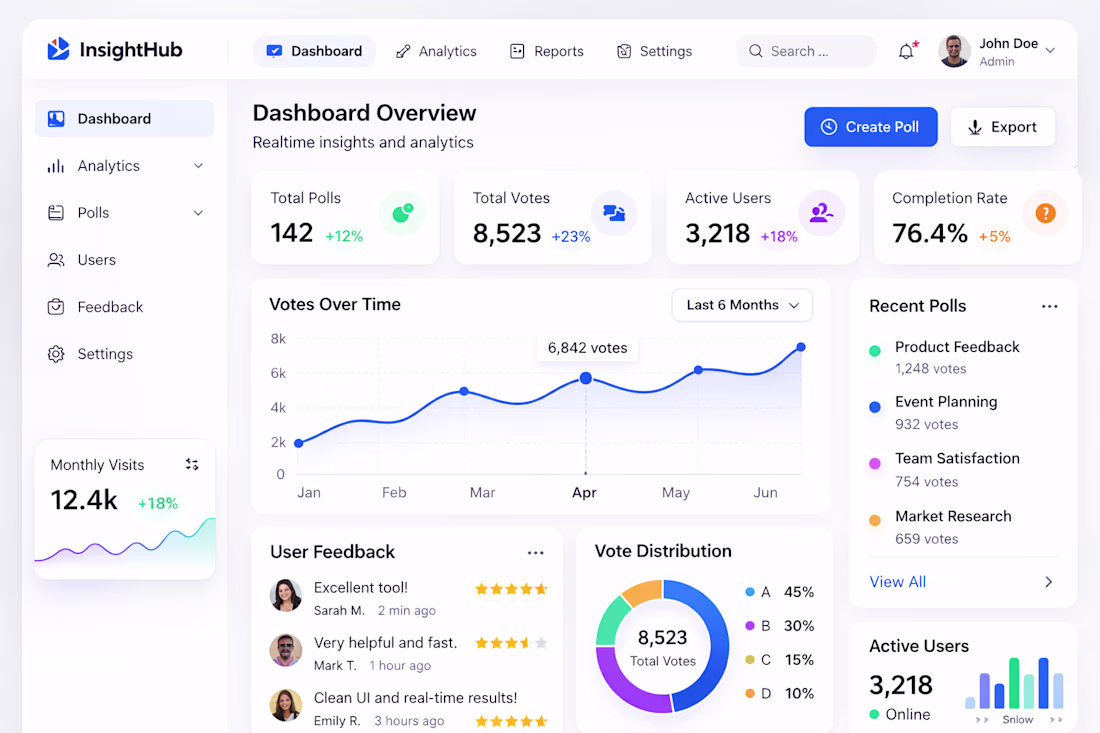
Task: Click the 6,842 votes tooltip
Action: coord(588,348)
